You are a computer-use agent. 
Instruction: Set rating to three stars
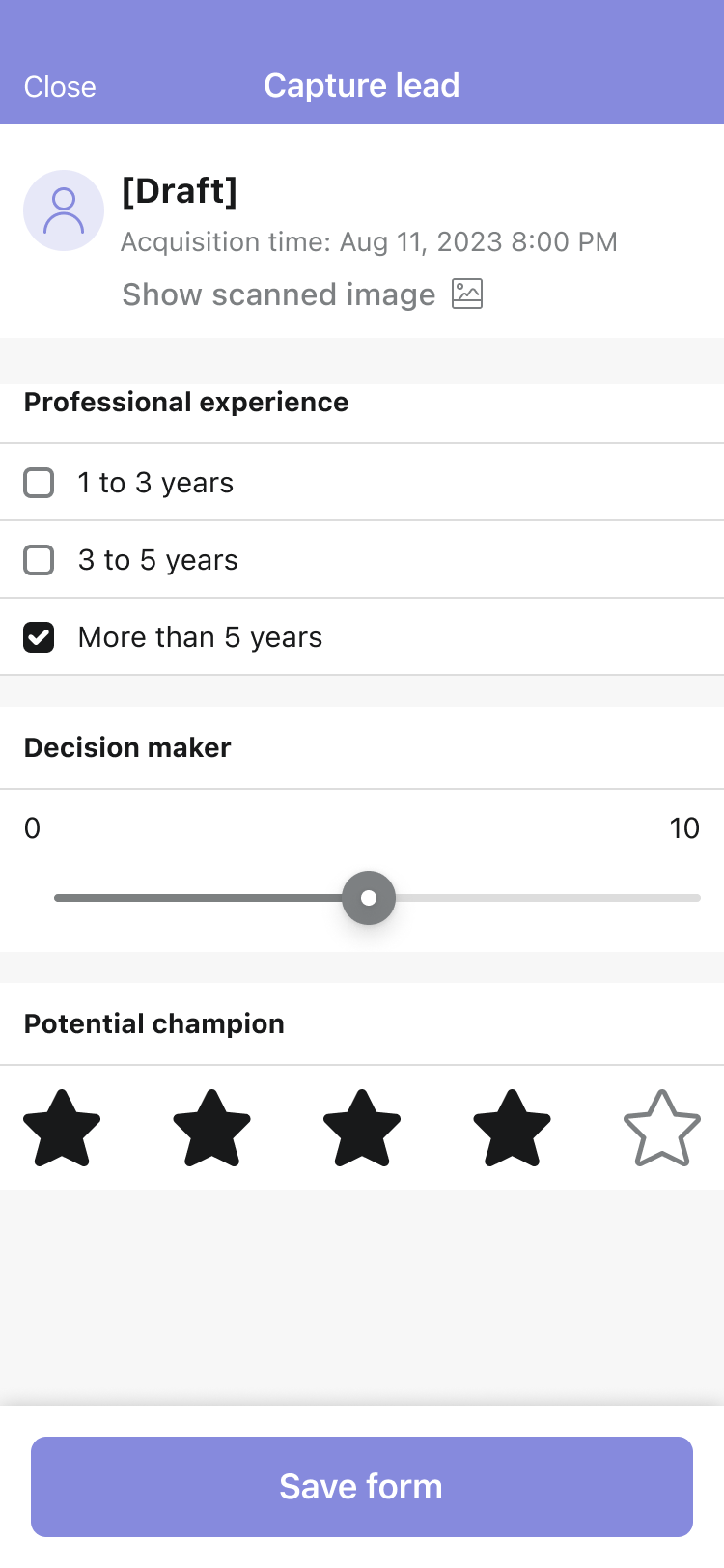[x=362, y=1128]
